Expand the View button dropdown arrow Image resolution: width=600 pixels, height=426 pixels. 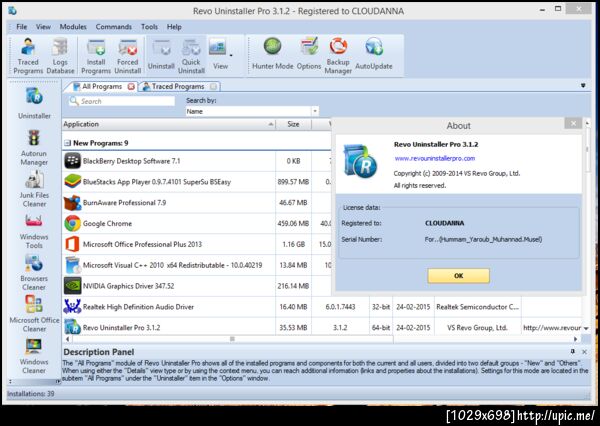click(232, 55)
